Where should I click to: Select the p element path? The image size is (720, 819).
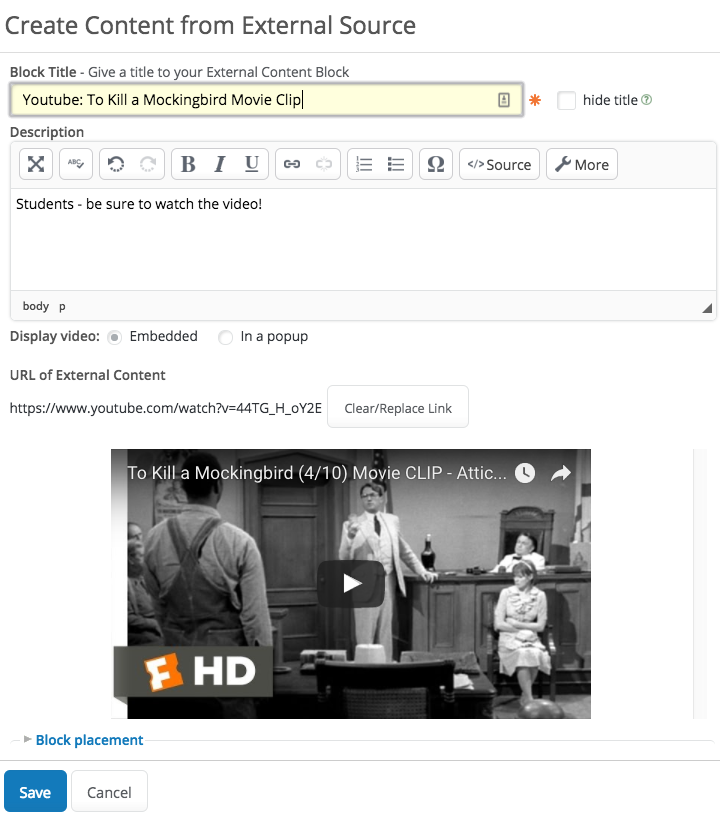pos(62,307)
